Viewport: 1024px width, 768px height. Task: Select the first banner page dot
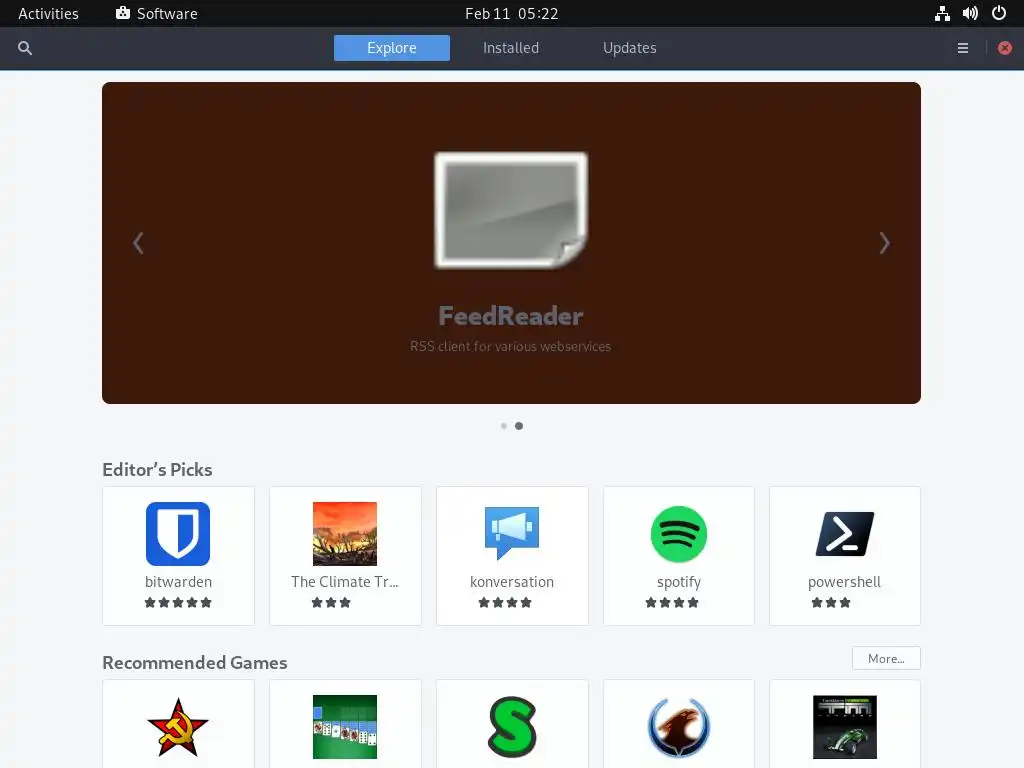pyautogui.click(x=504, y=426)
